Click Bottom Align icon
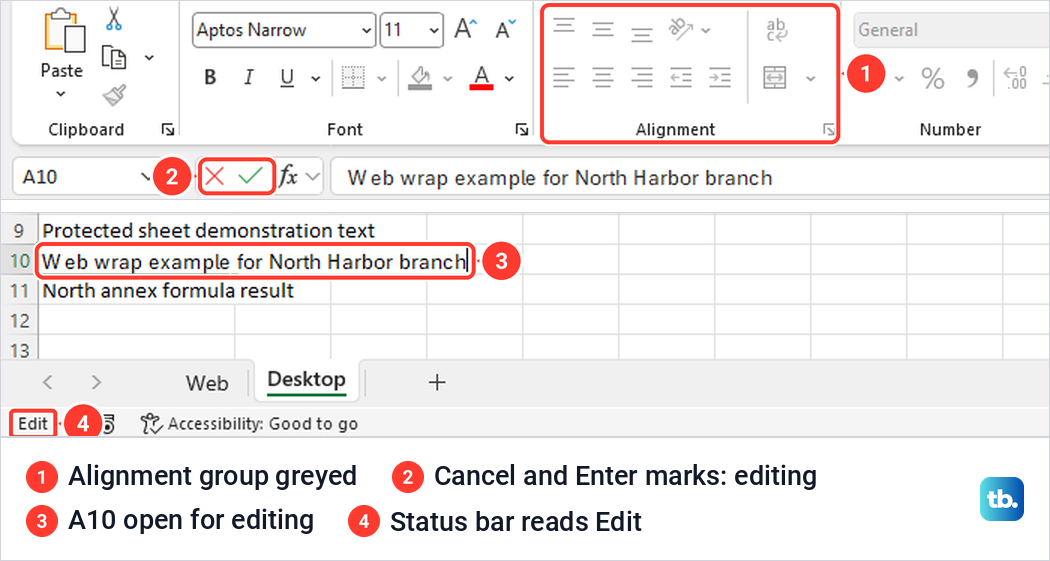1050x561 pixels. (642, 33)
